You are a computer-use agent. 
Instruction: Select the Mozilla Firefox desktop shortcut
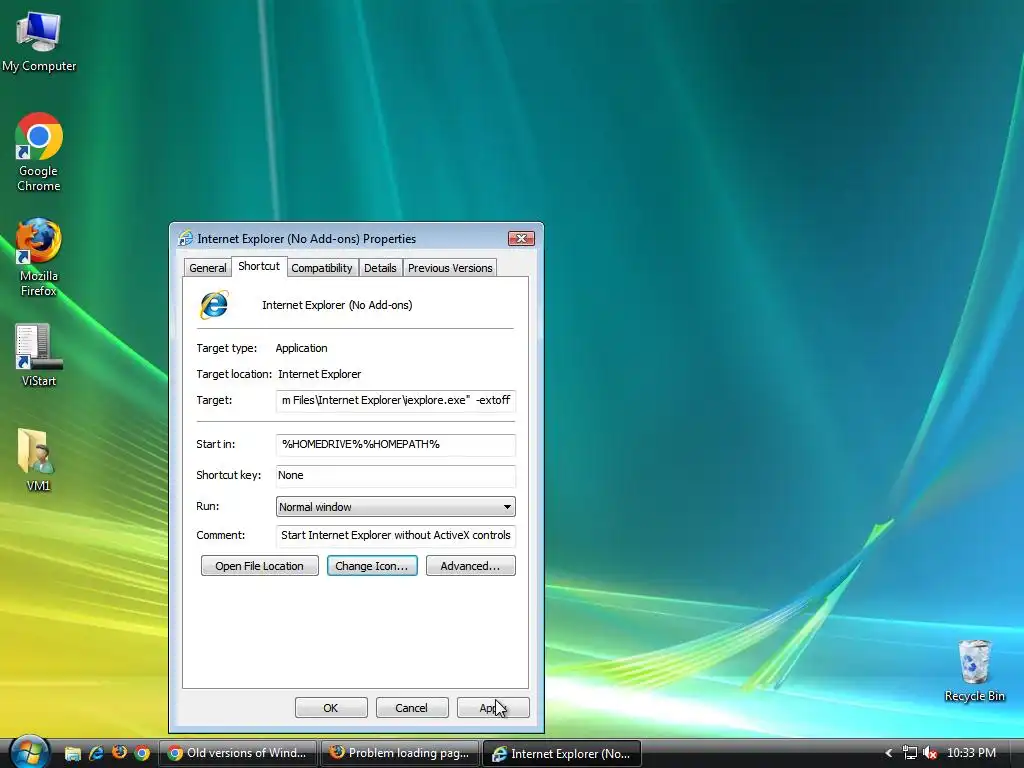tap(39, 257)
